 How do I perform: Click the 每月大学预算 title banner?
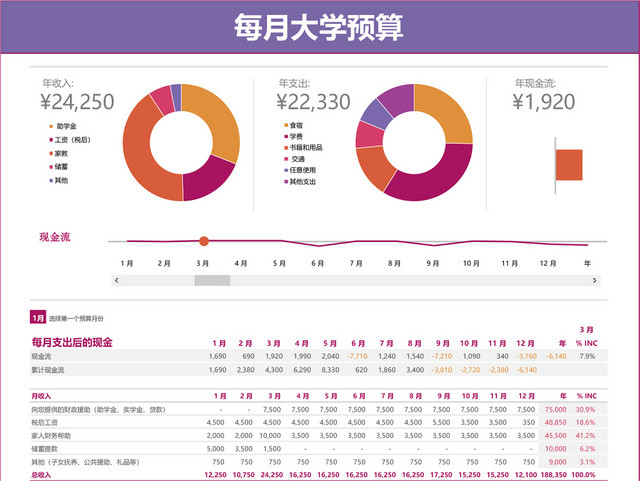click(320, 27)
